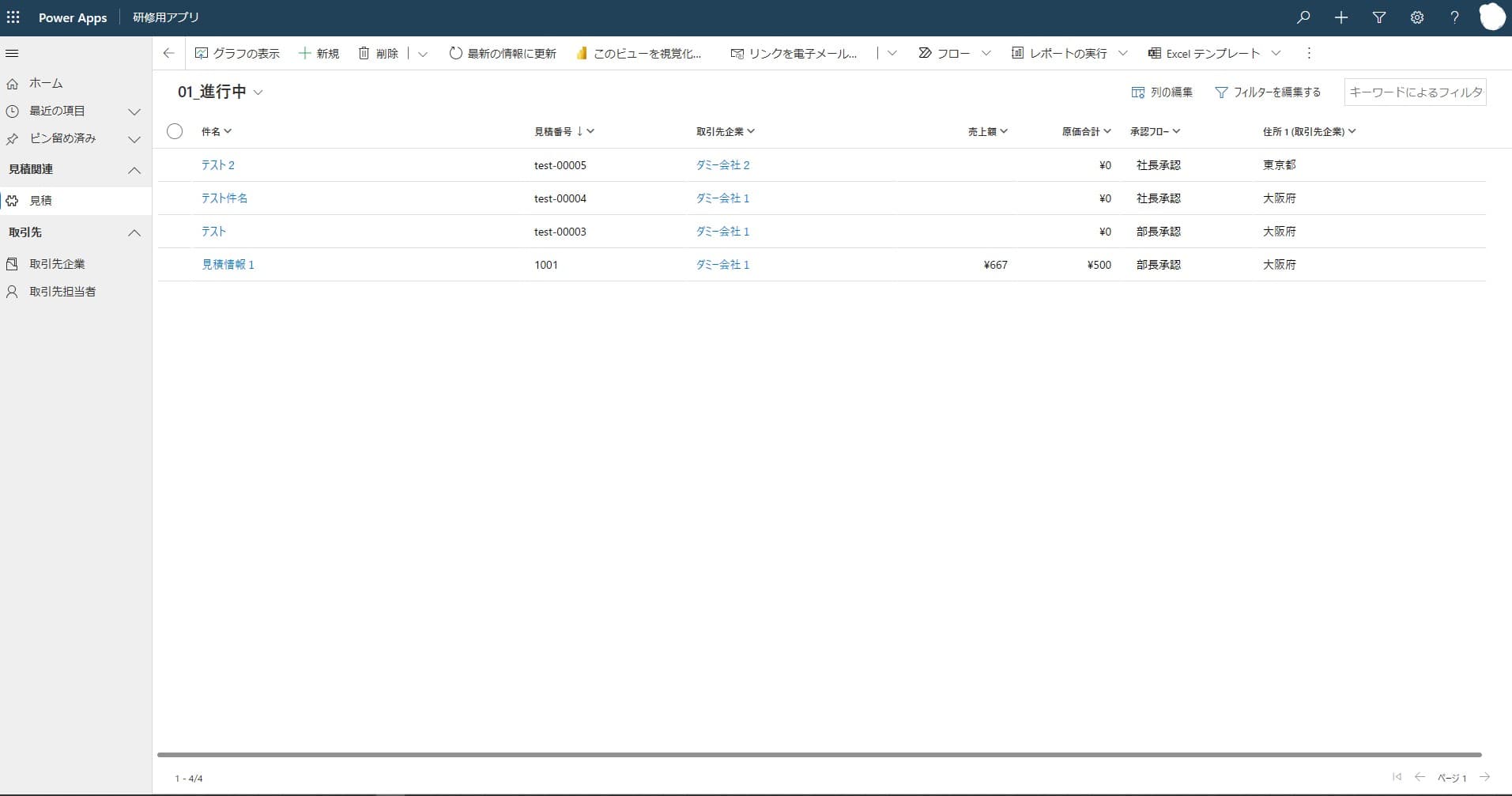Click レポートの実行 toolbar button
The width and height of the screenshot is (1512, 796).
1060,53
